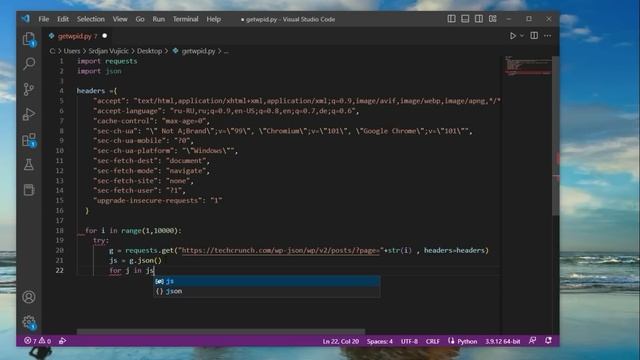Image resolution: width=640 pixels, height=360 pixels.
Task: Click the feedback icon in status bar
Action: (x=533, y=340)
